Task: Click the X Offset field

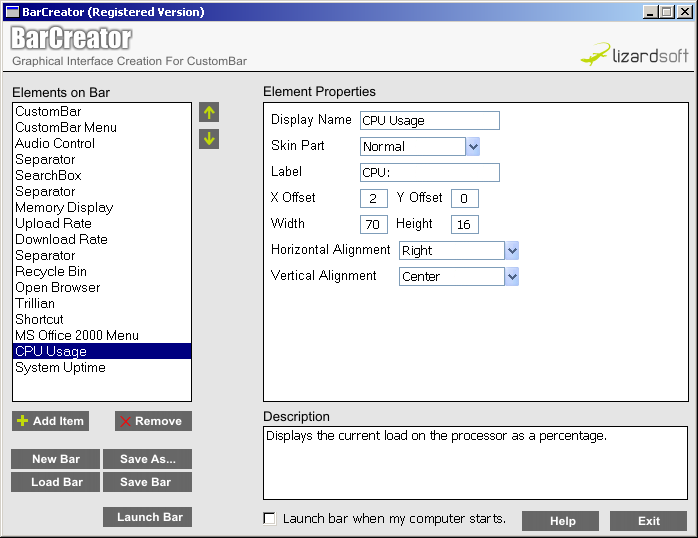Action: click(x=373, y=198)
